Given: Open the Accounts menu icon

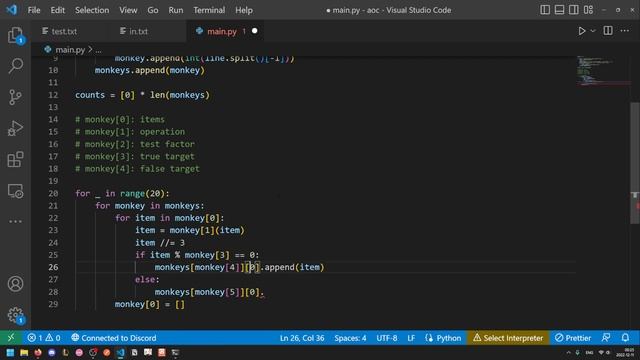Looking at the screenshot, I should (x=16, y=284).
